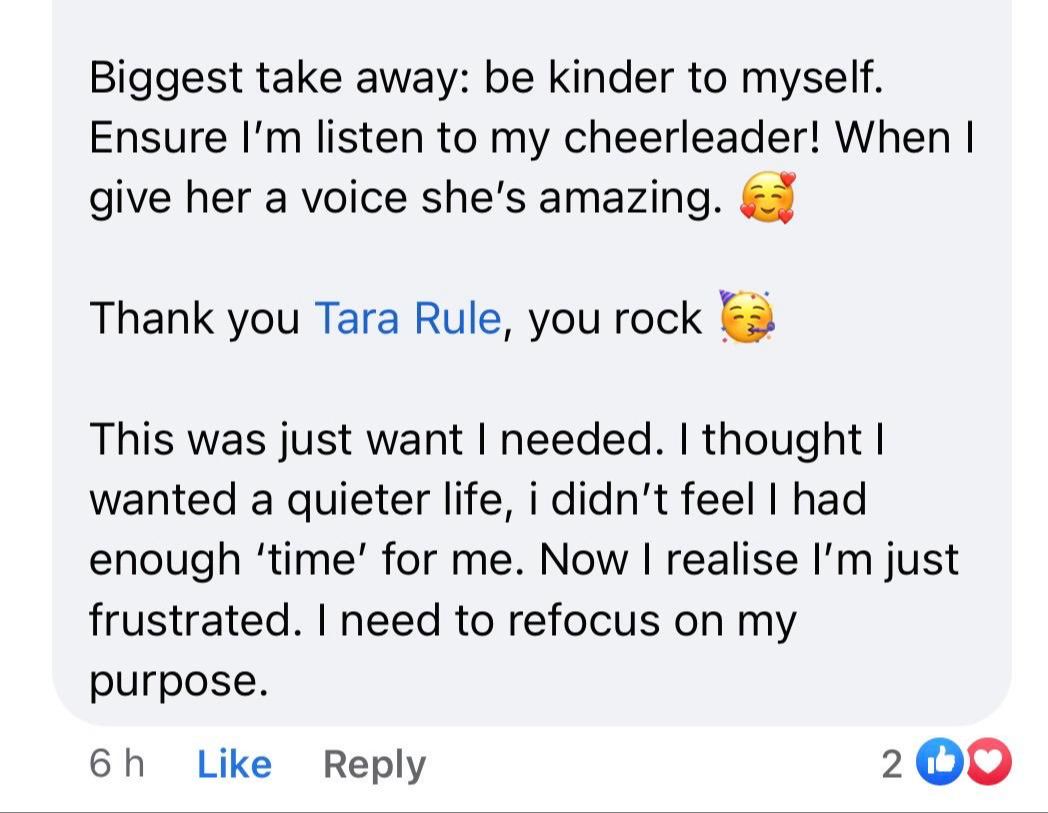Image resolution: width=1048 pixels, height=813 pixels.
Task: Click the 'Biggest take away' text line
Action: (487, 78)
